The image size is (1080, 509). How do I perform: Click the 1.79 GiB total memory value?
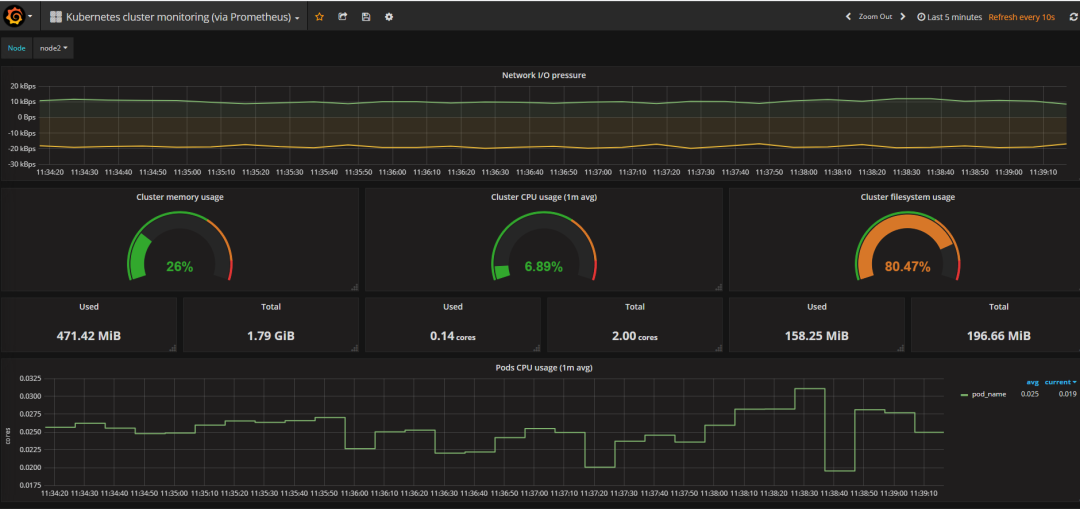tap(271, 336)
